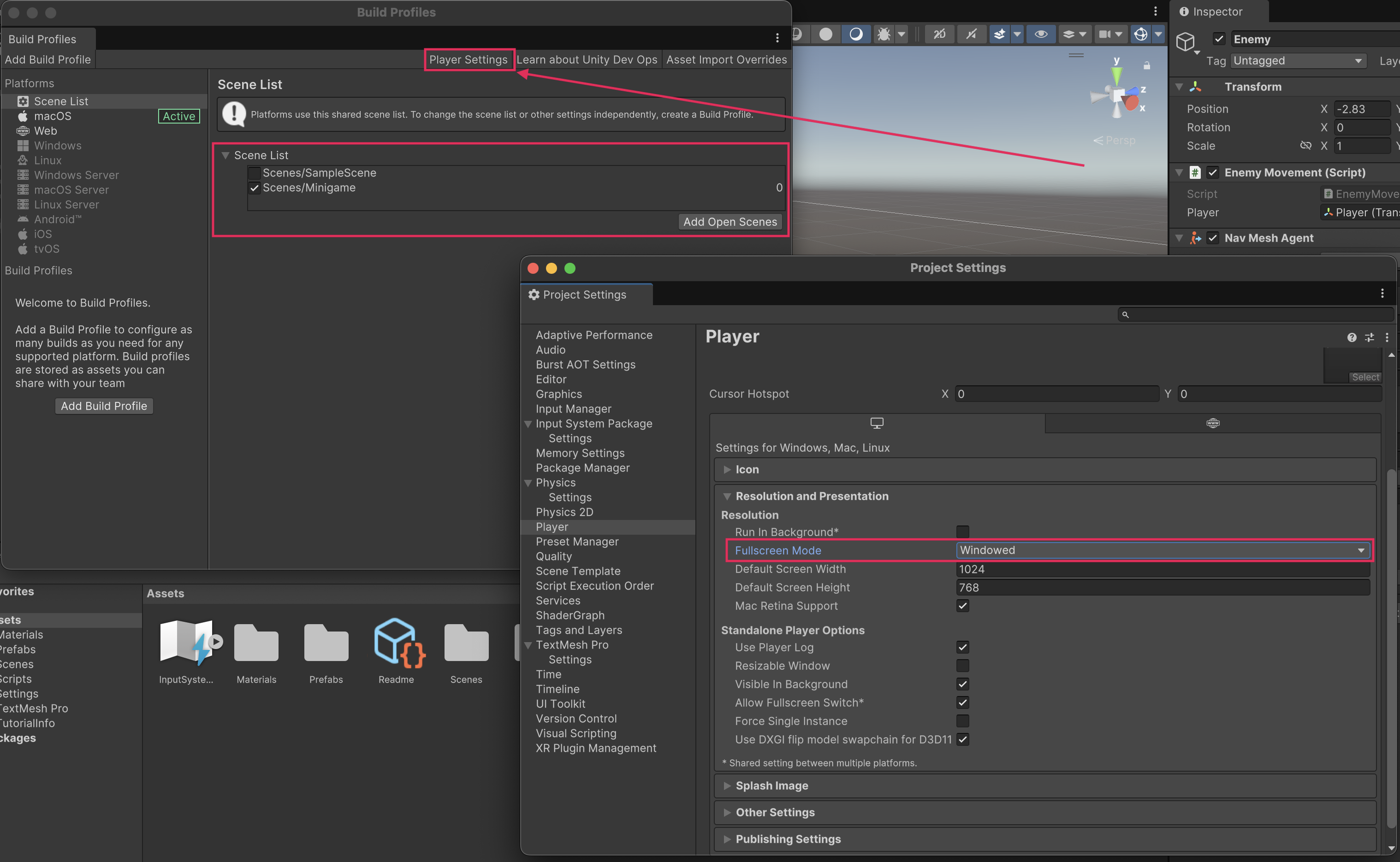1400x862 pixels.
Task: Click the Add Open Scenes button
Action: point(730,222)
